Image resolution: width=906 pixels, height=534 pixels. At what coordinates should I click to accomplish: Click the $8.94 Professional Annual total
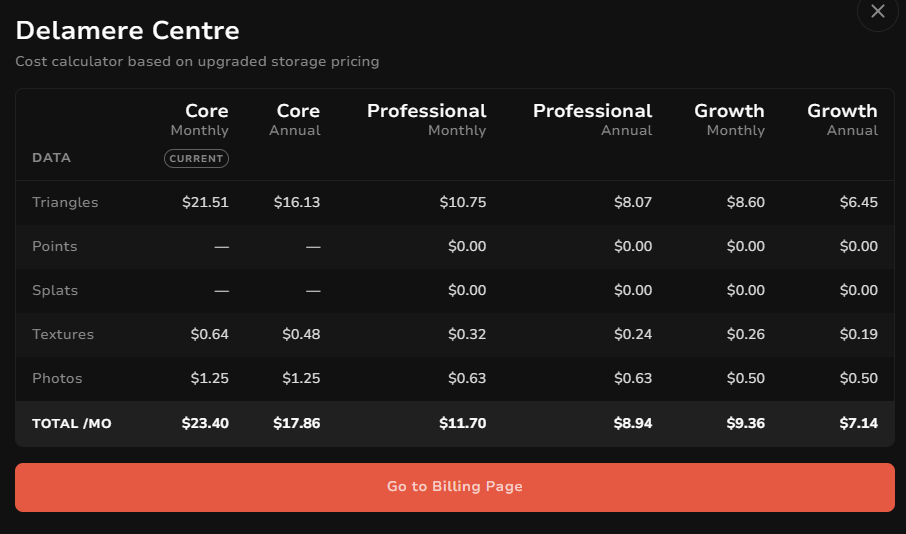pyautogui.click(x=633, y=423)
